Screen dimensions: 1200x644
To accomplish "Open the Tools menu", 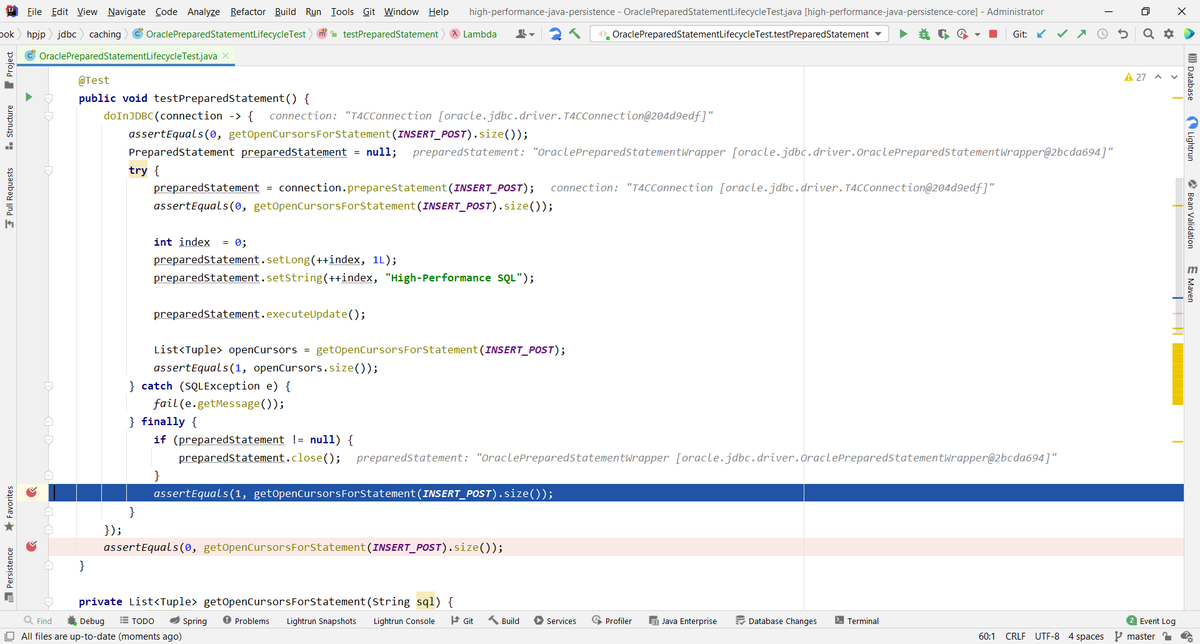I will (342, 11).
